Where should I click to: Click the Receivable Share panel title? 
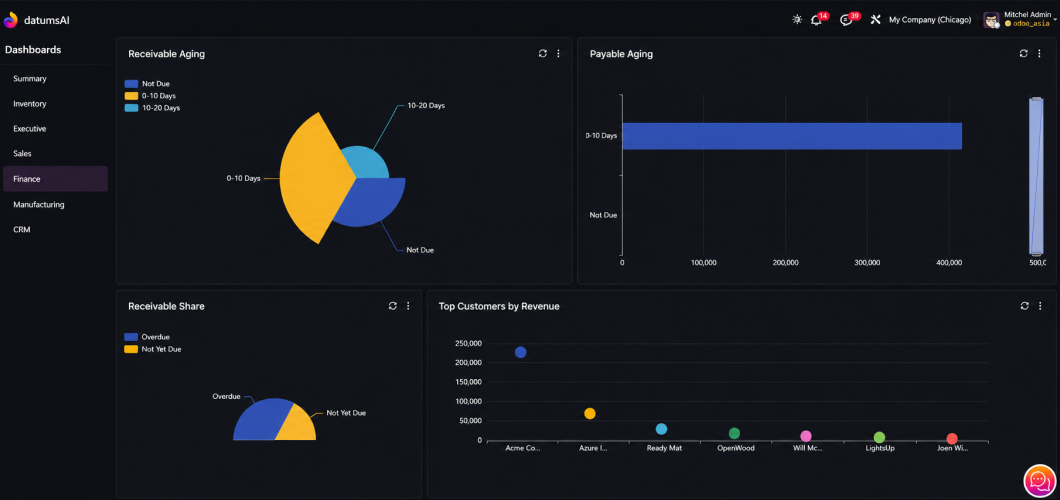point(166,306)
